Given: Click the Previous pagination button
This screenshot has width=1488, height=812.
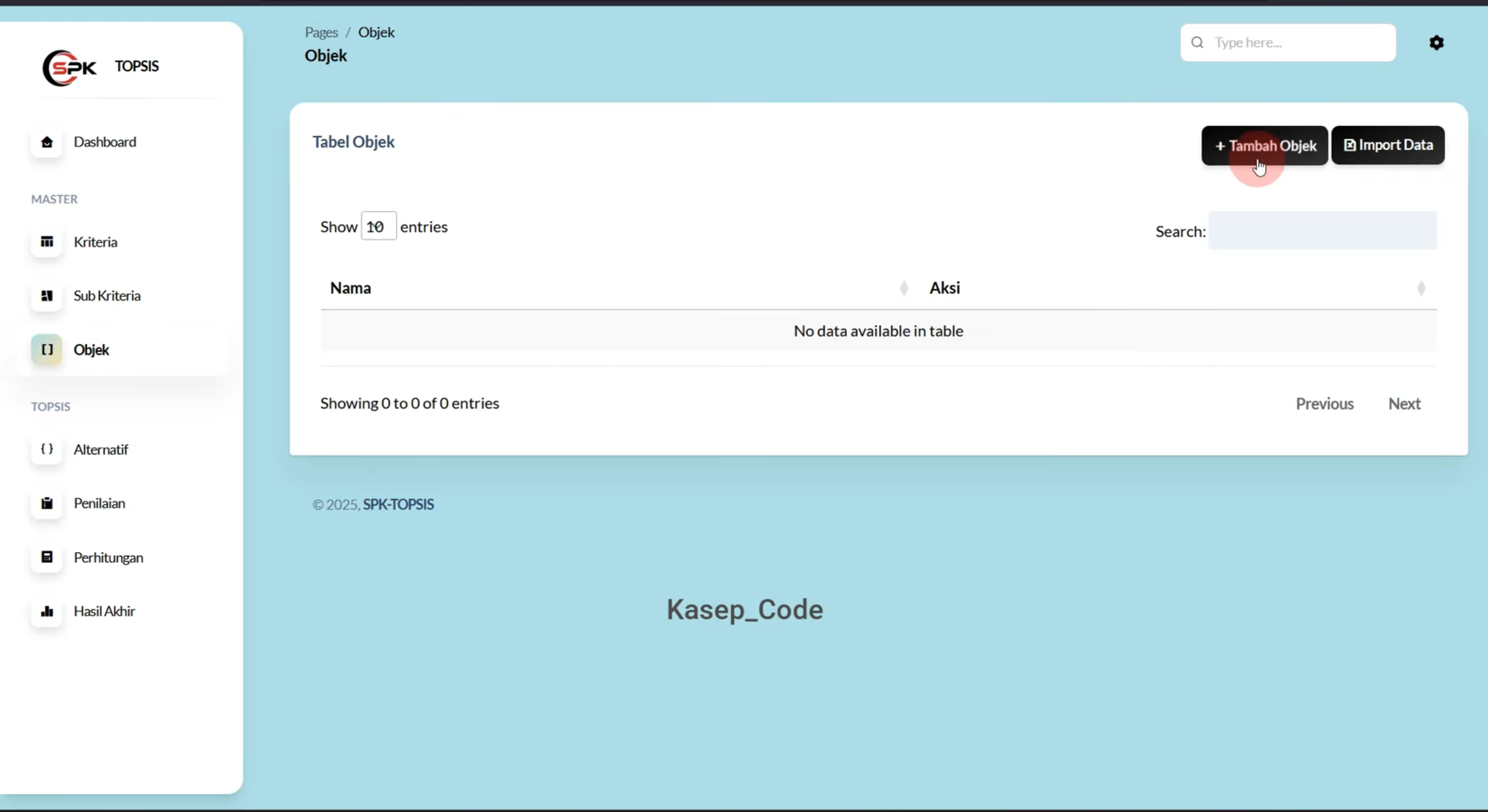Looking at the screenshot, I should [1324, 403].
